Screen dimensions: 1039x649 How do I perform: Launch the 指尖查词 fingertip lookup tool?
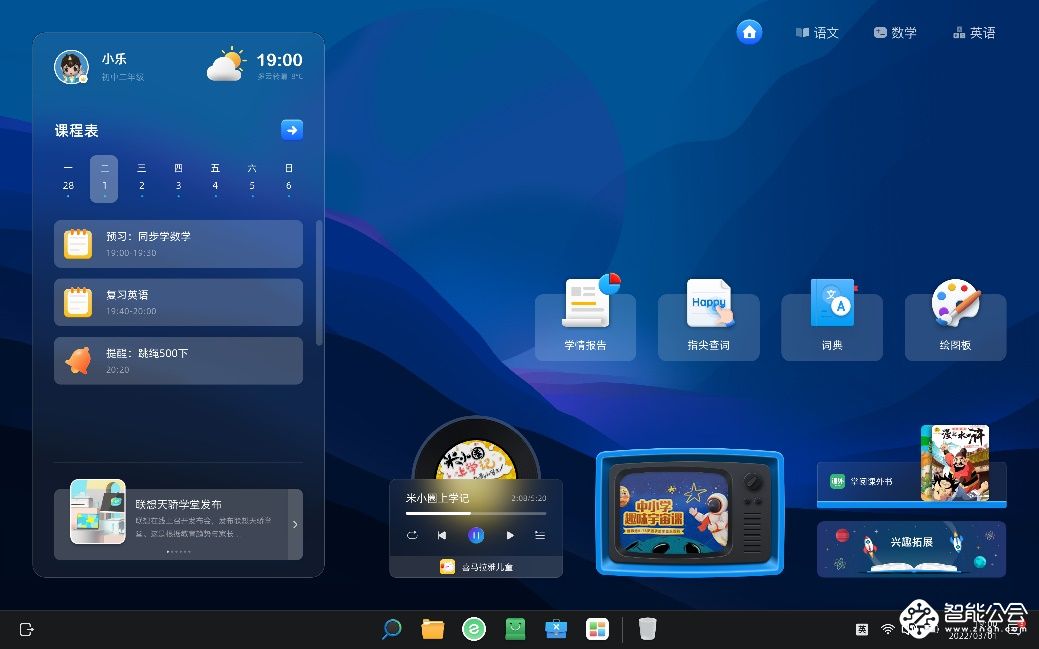[708, 318]
